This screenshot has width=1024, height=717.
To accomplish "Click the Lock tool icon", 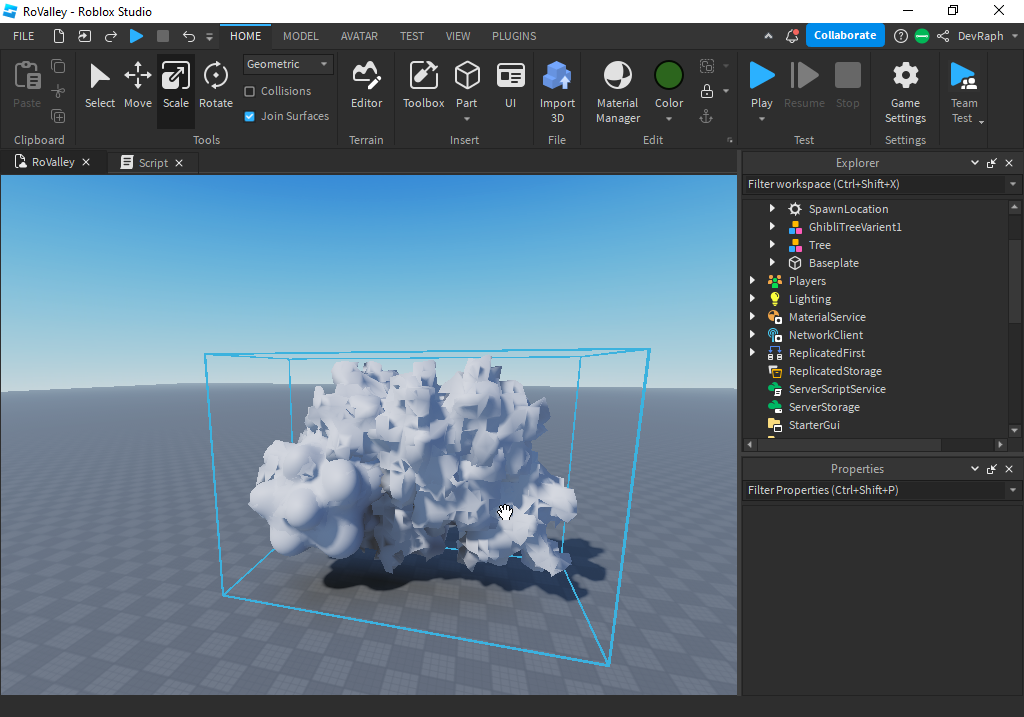I will pos(707,91).
